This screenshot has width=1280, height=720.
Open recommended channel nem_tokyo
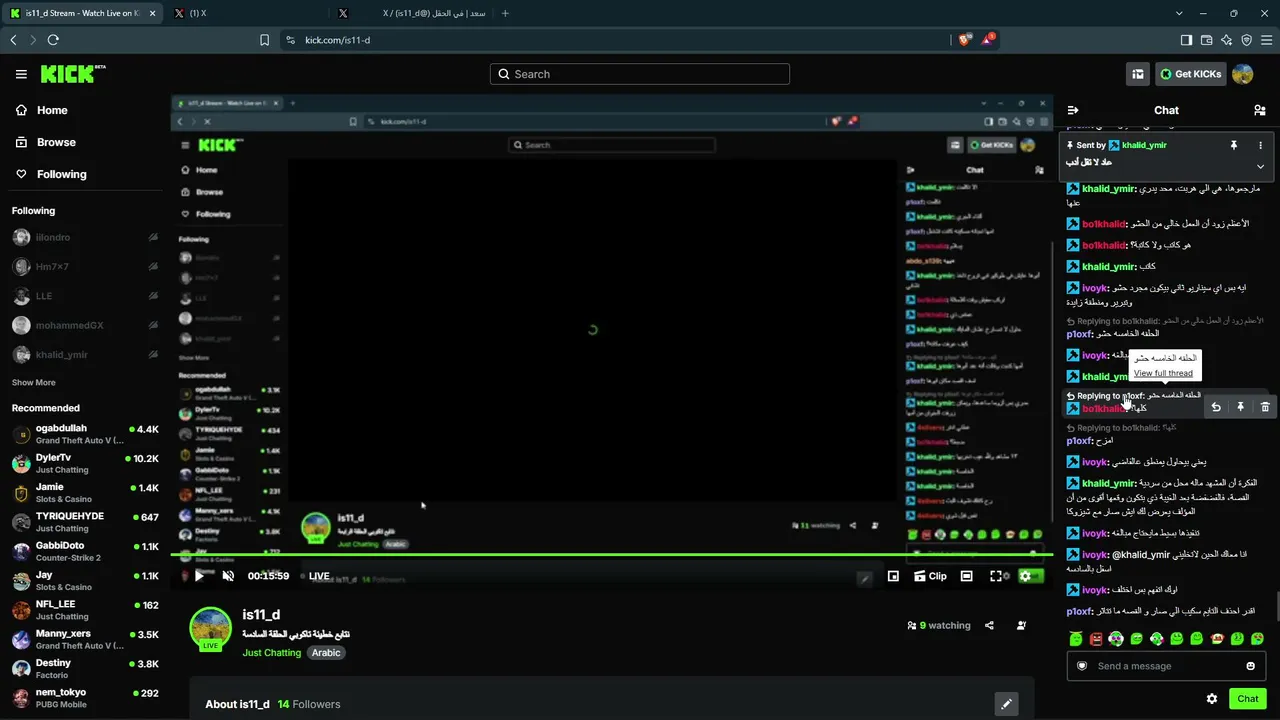click(x=85, y=698)
